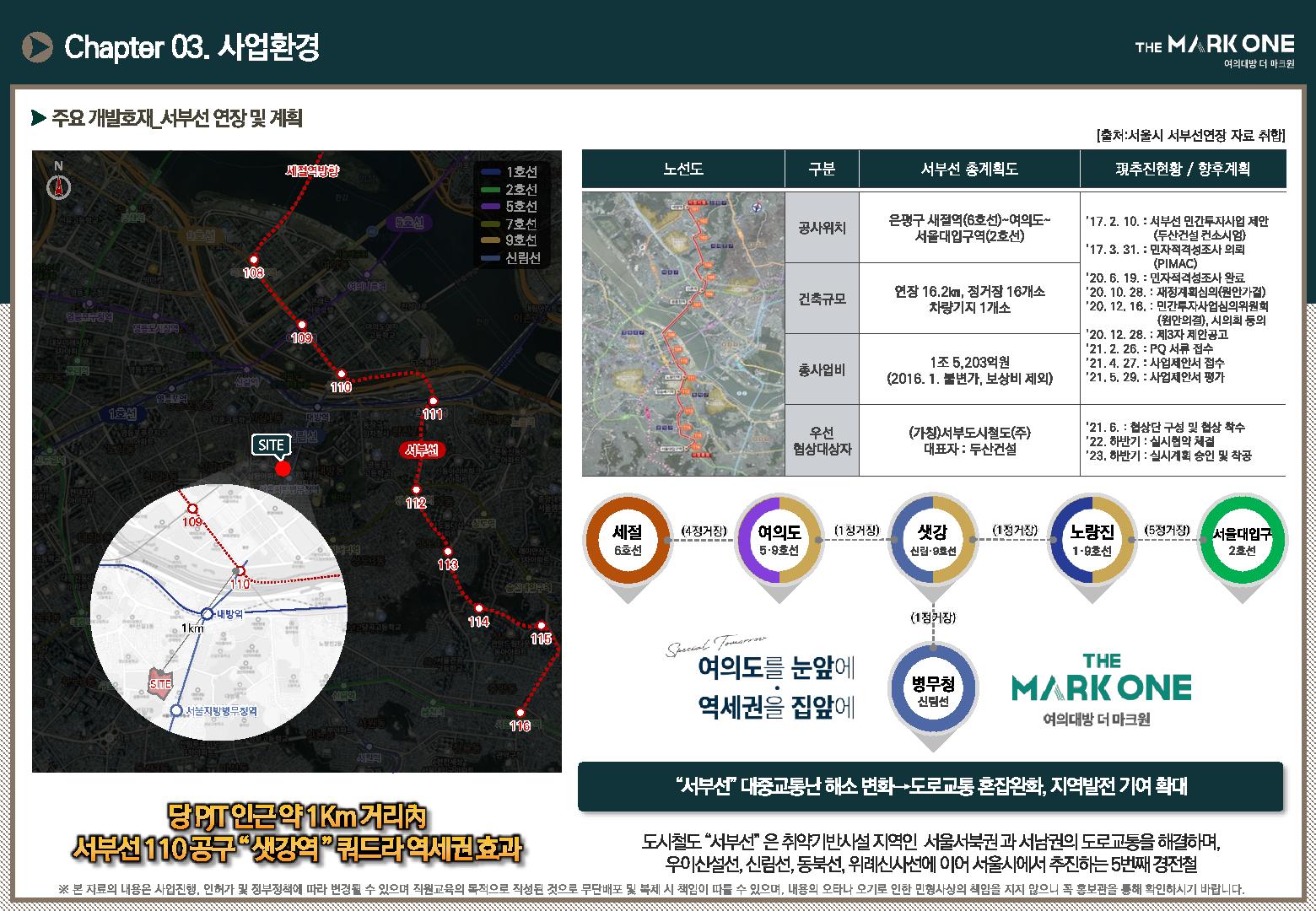Screen dimensions: 1316x911
Task: Click the 연장 16.2km 정거장 16개소 cell
Action: [969, 299]
